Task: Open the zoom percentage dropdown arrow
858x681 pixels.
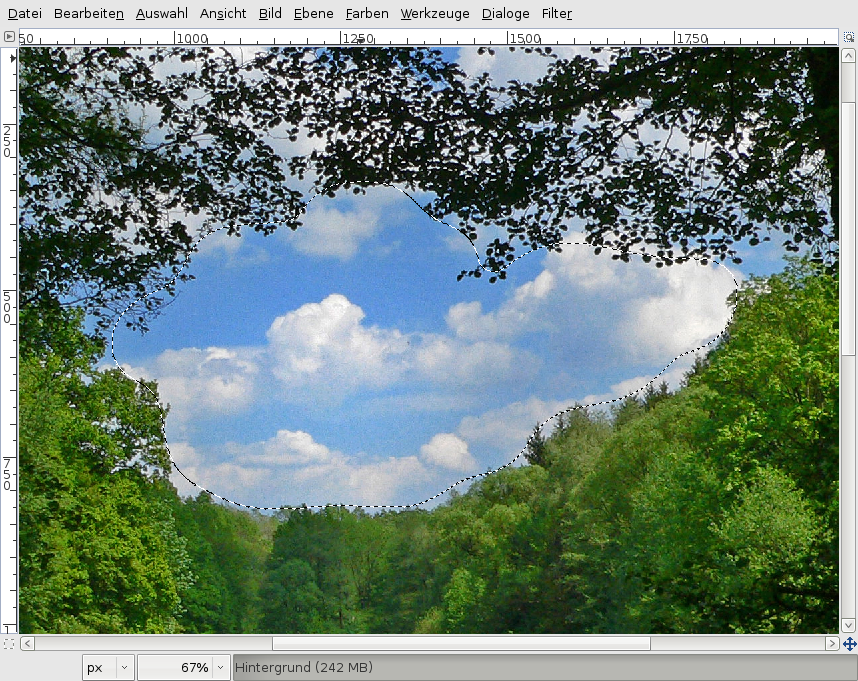Action: pyautogui.click(x=221, y=667)
